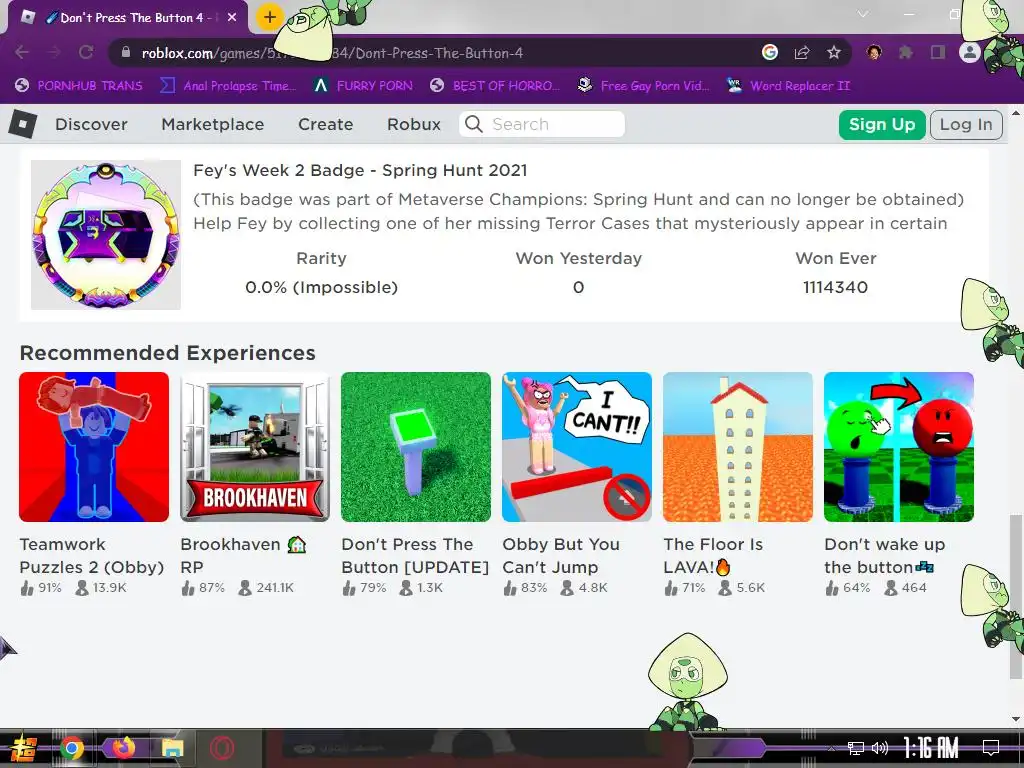1024x768 pixels.
Task: Open Don't Press The Button [UPDATE] thumbnail
Action: coord(415,447)
